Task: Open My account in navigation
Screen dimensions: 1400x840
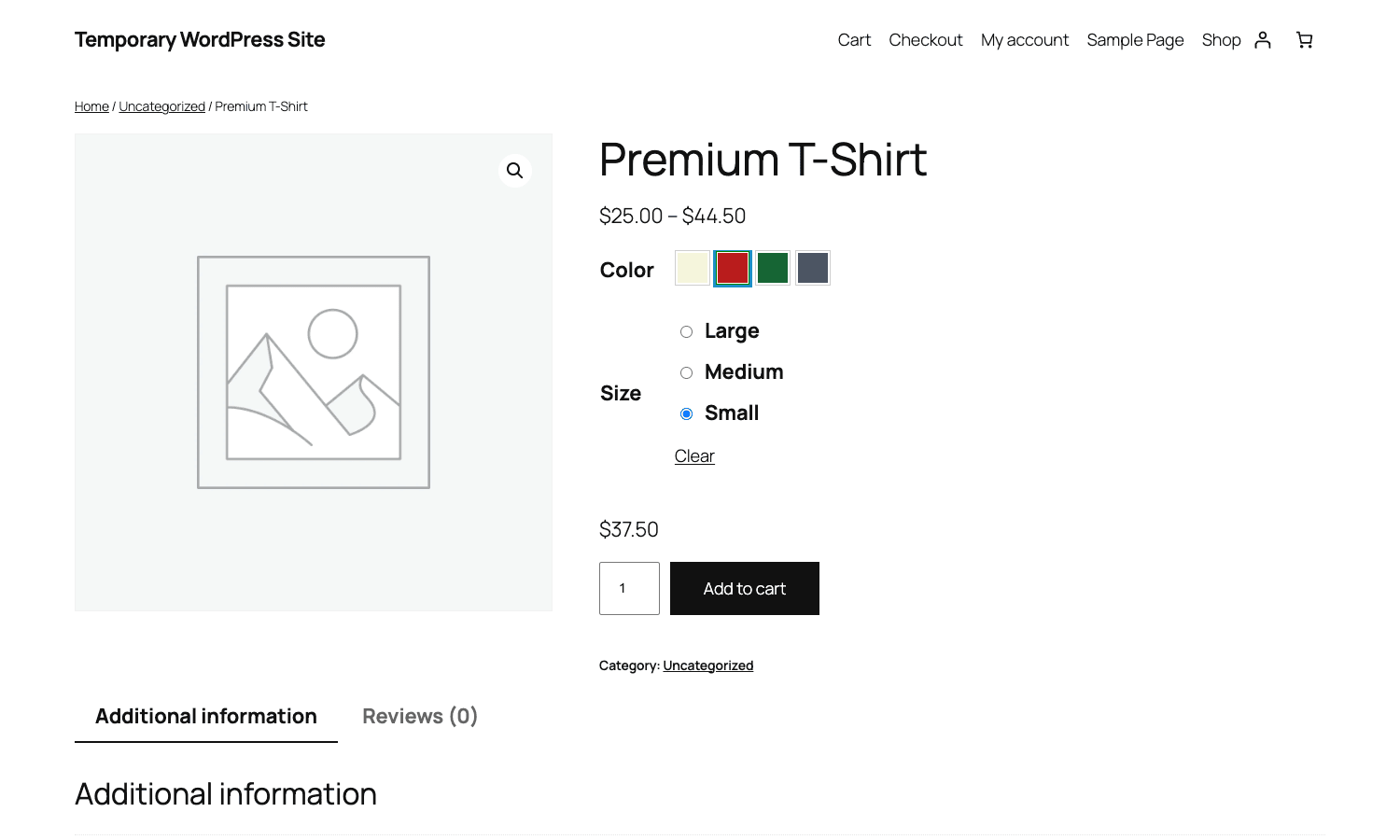Action: coord(1025,40)
